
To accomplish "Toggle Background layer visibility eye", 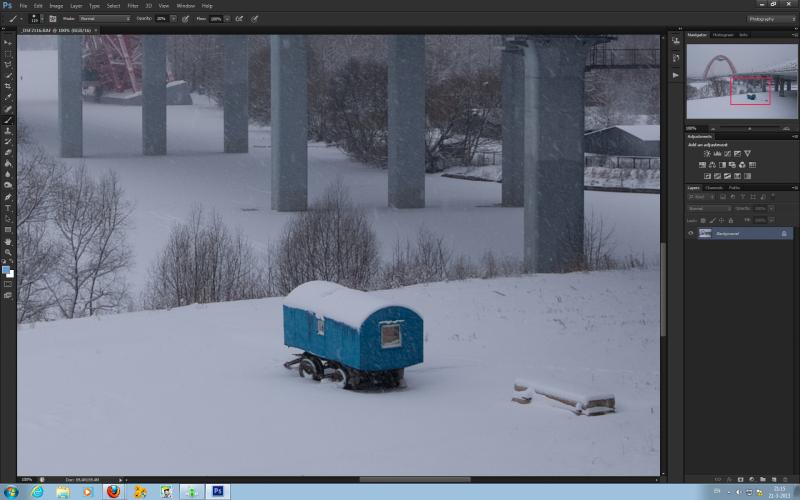I will [691, 234].
